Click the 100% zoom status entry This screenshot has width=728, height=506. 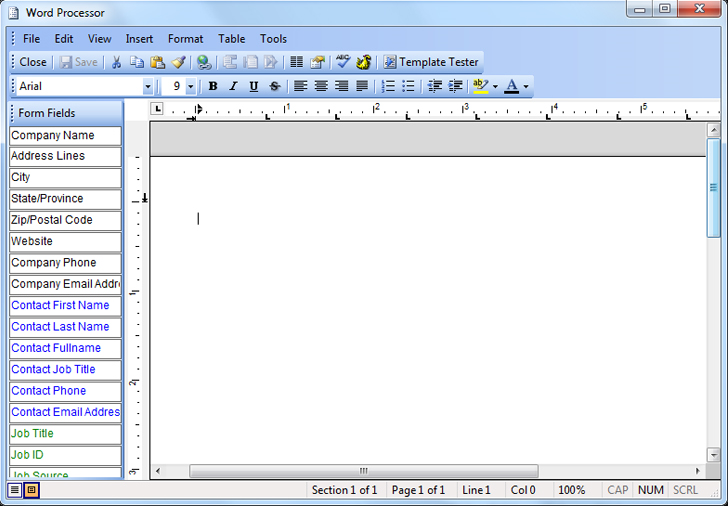pyautogui.click(x=572, y=490)
